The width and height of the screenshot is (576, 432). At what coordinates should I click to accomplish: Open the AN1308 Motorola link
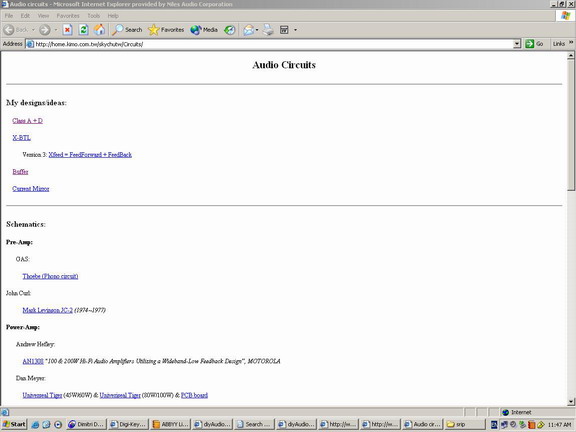pyautogui.click(x=33, y=361)
